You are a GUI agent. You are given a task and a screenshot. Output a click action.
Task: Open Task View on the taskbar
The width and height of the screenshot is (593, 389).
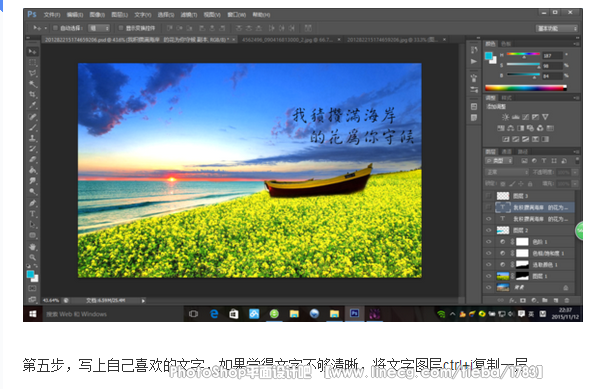(x=193, y=314)
